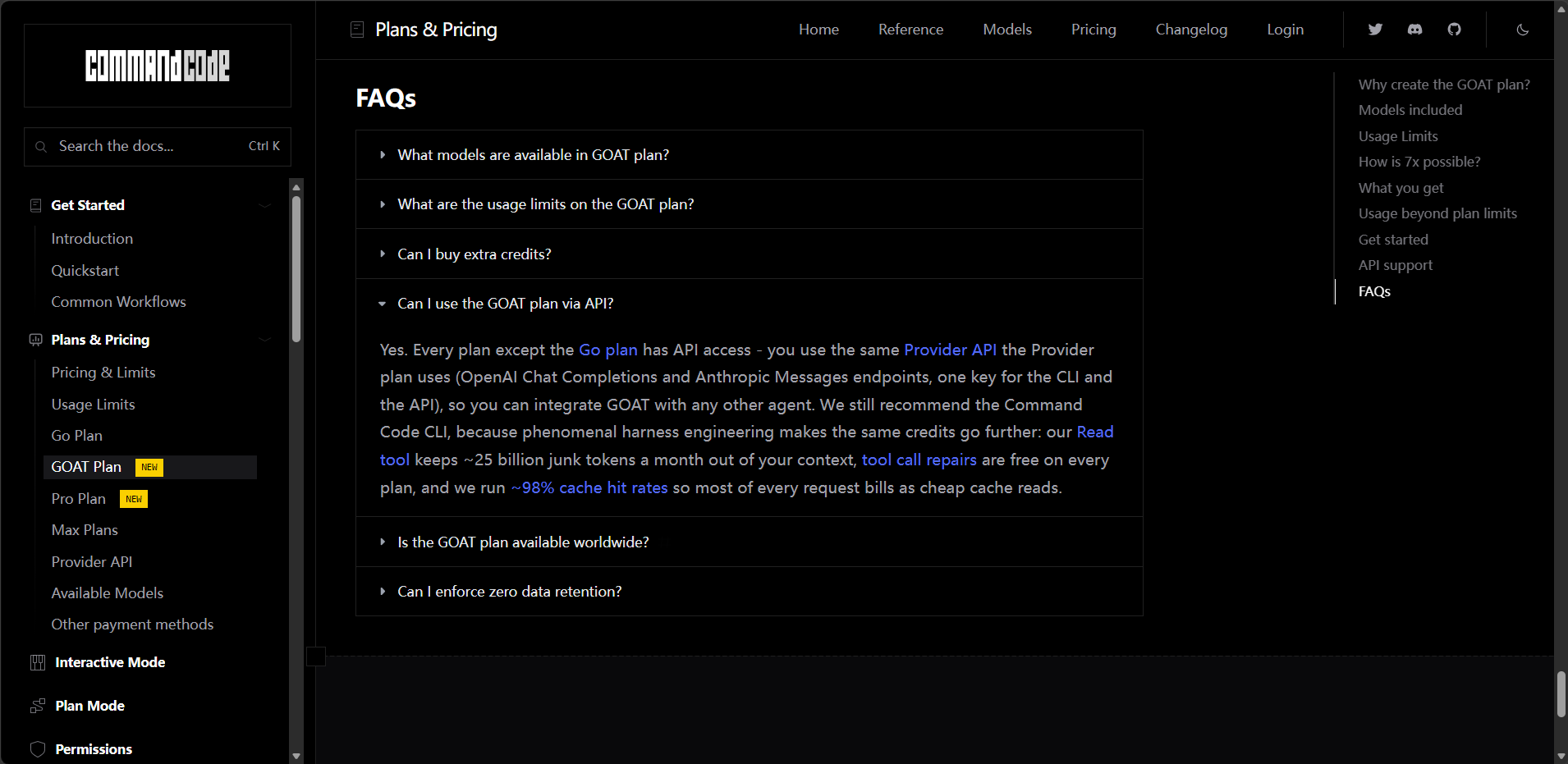Viewport: 1568px width, 764px height.
Task: Focus the 'Search the docs...' field
Action: click(158, 147)
